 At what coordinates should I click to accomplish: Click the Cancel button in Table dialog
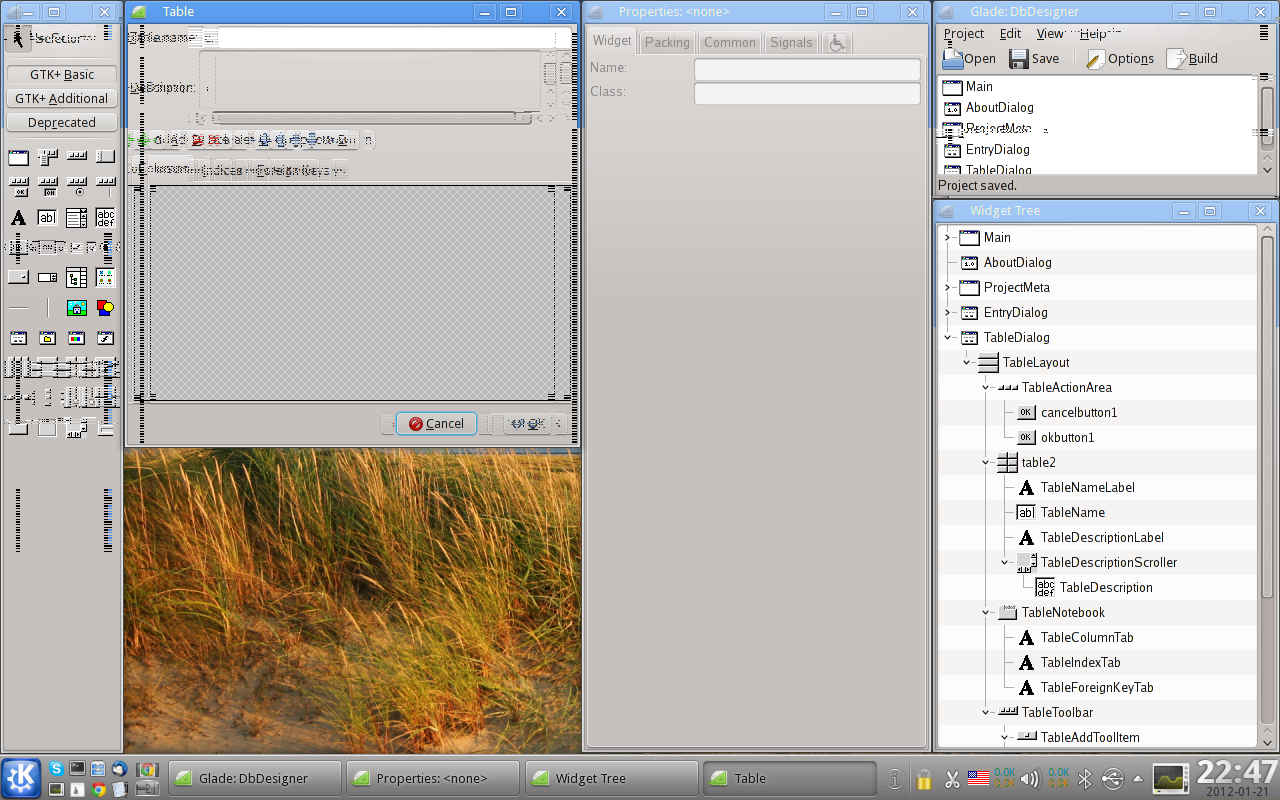point(436,424)
